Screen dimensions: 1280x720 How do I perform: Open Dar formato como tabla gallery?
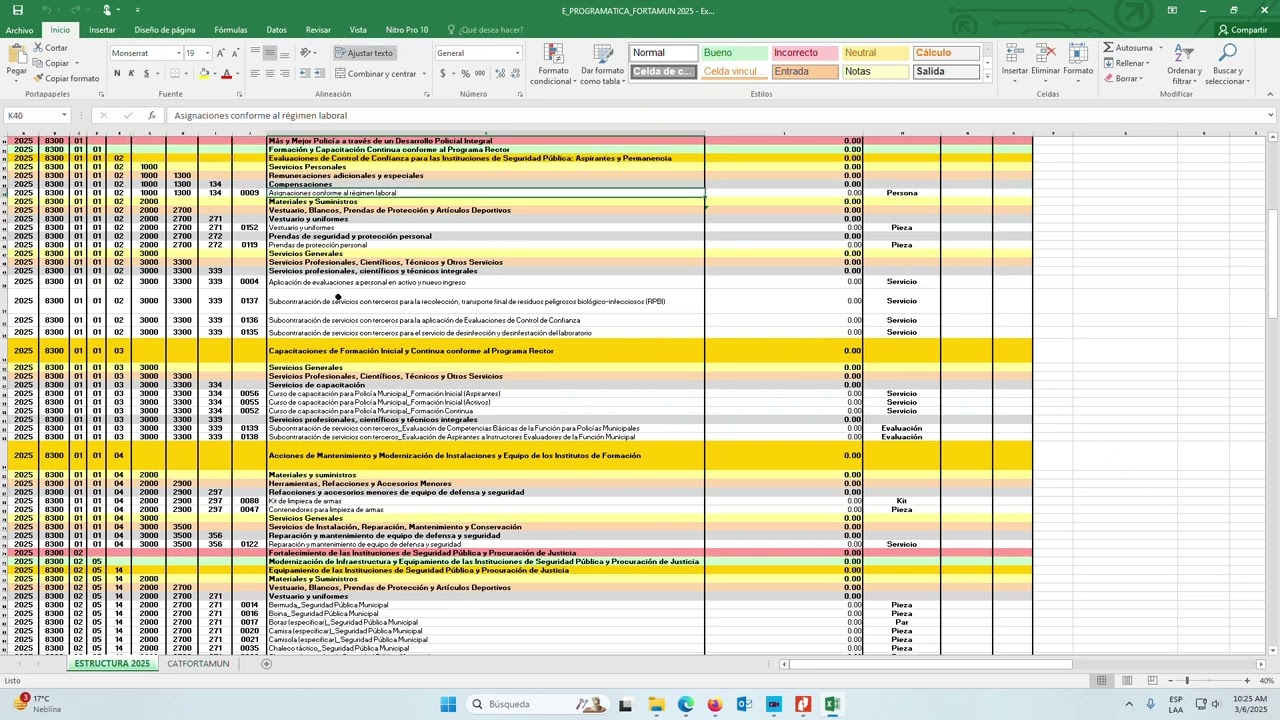click(602, 65)
